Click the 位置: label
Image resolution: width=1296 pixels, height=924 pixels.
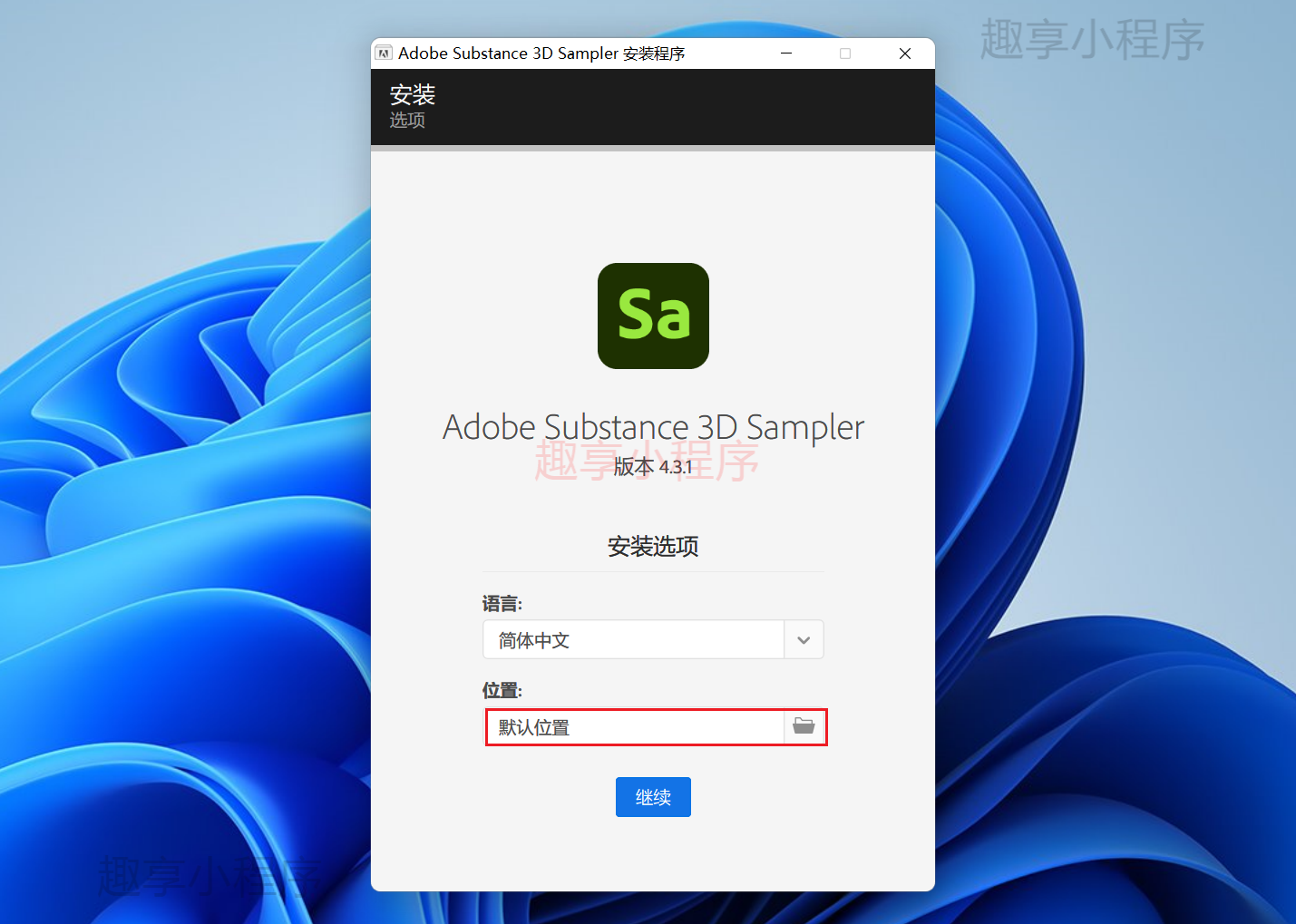502,691
